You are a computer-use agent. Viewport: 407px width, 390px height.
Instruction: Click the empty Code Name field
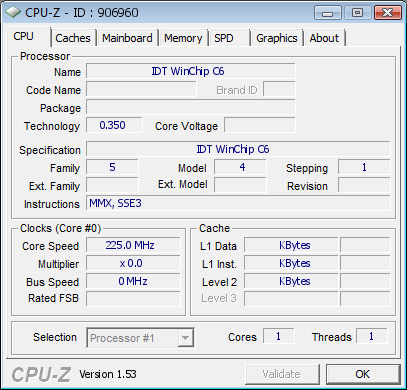pos(141,89)
